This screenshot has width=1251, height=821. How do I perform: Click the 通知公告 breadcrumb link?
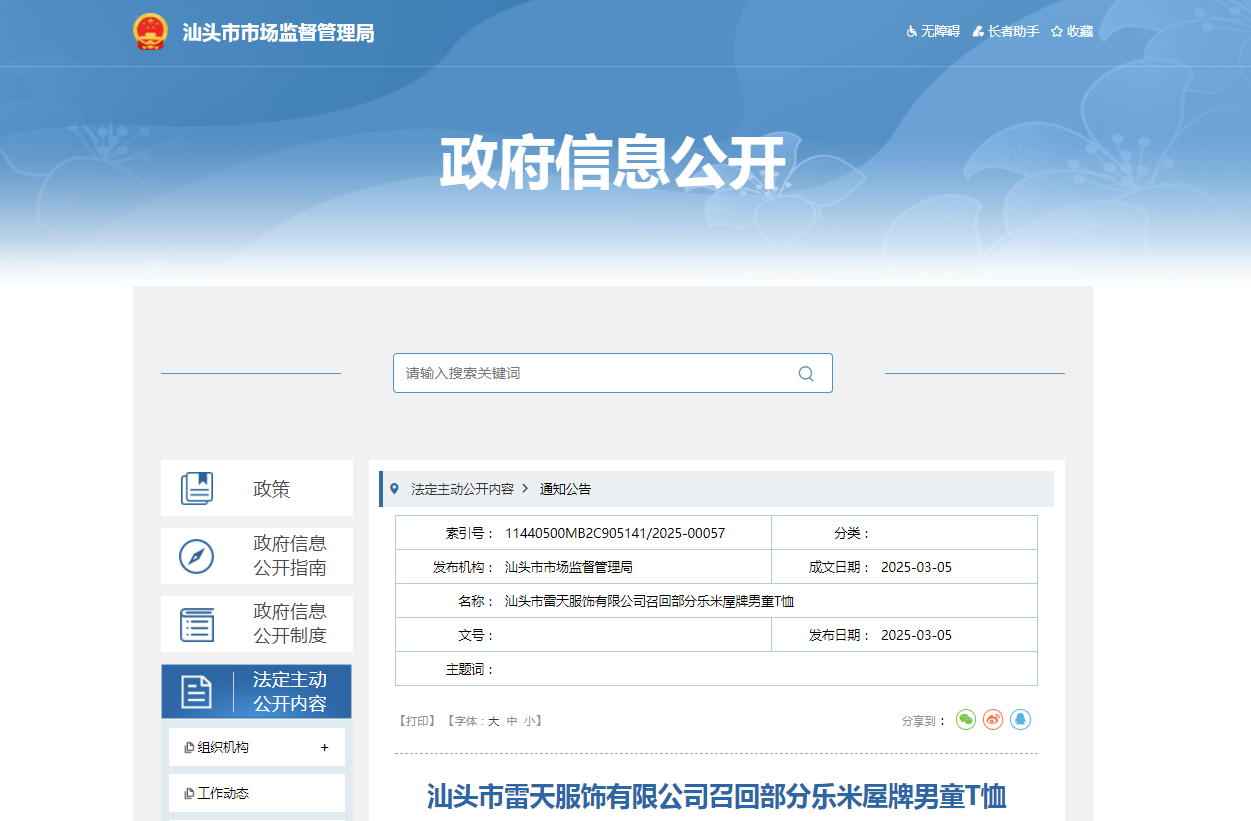pos(566,490)
